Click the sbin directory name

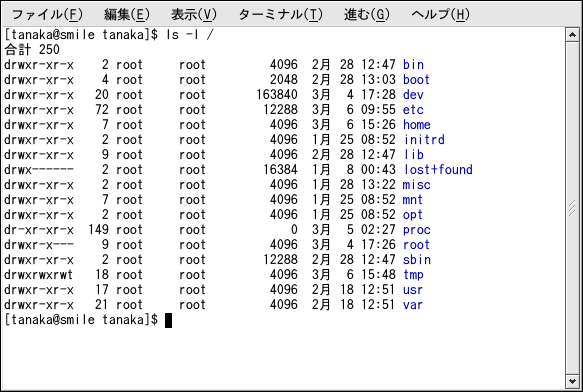(416, 260)
